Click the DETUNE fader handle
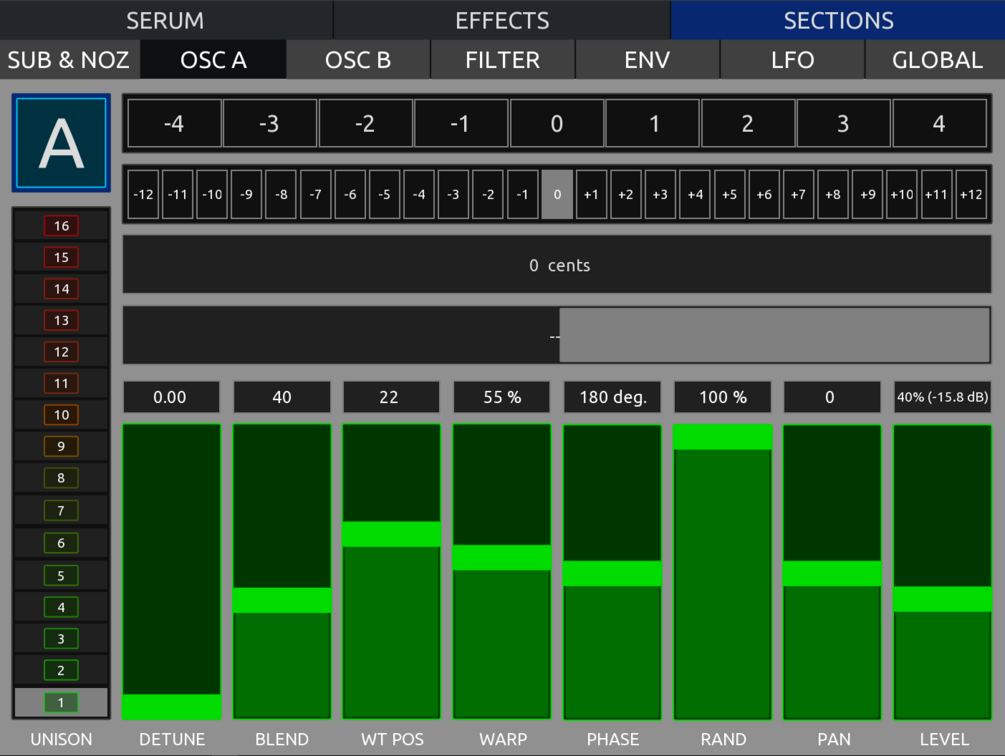Image resolution: width=1005 pixels, height=756 pixels. [171, 707]
